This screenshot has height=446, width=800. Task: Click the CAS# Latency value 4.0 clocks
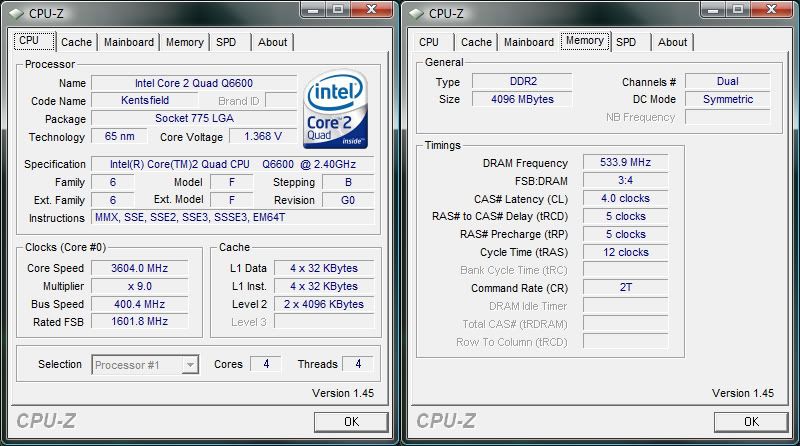click(x=626, y=198)
